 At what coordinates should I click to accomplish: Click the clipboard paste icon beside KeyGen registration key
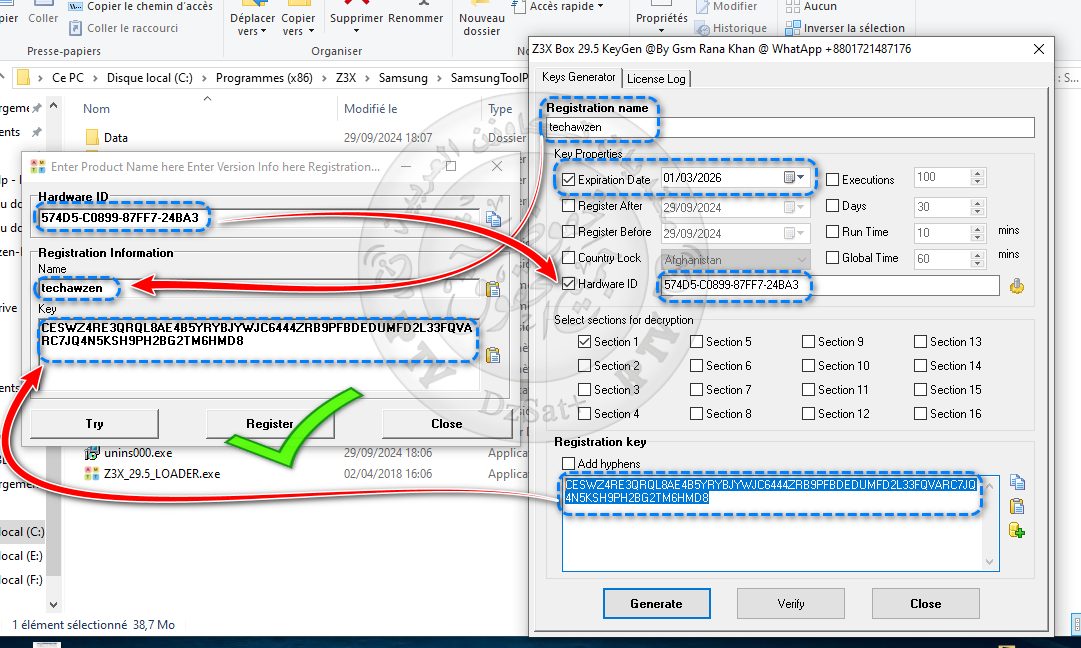pos(1017,507)
